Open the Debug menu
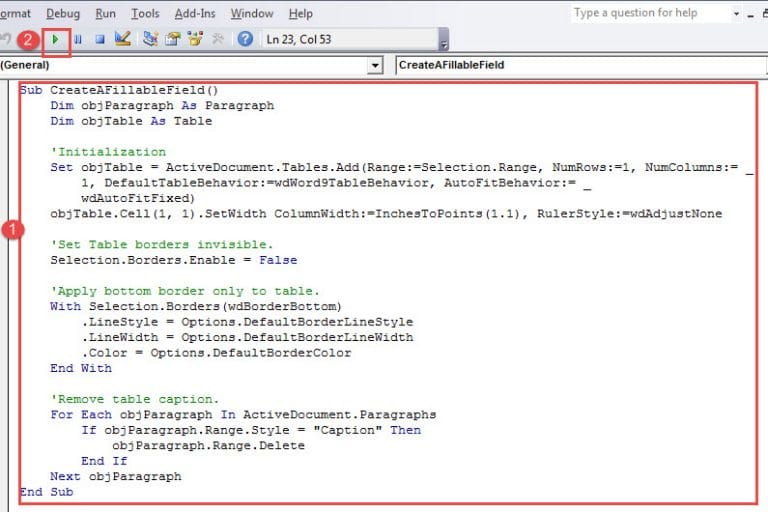The width and height of the screenshot is (768, 512). tap(63, 14)
